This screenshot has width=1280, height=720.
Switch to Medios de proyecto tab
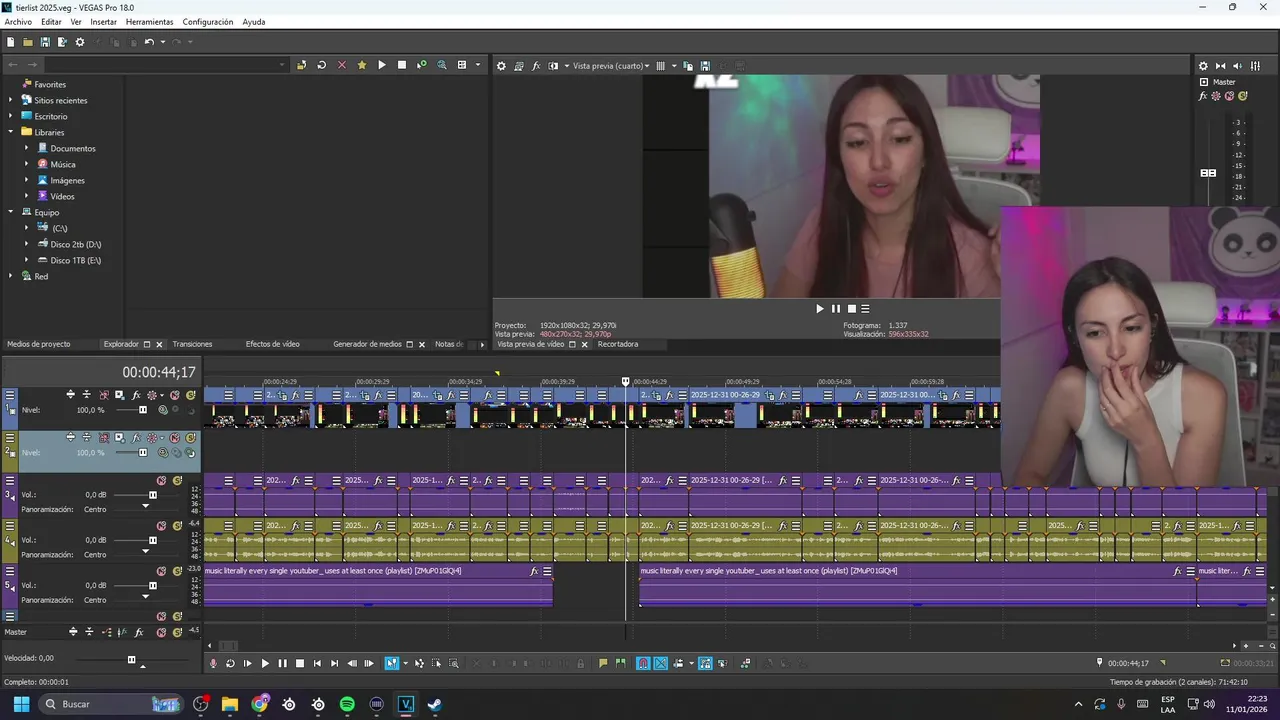pos(39,344)
